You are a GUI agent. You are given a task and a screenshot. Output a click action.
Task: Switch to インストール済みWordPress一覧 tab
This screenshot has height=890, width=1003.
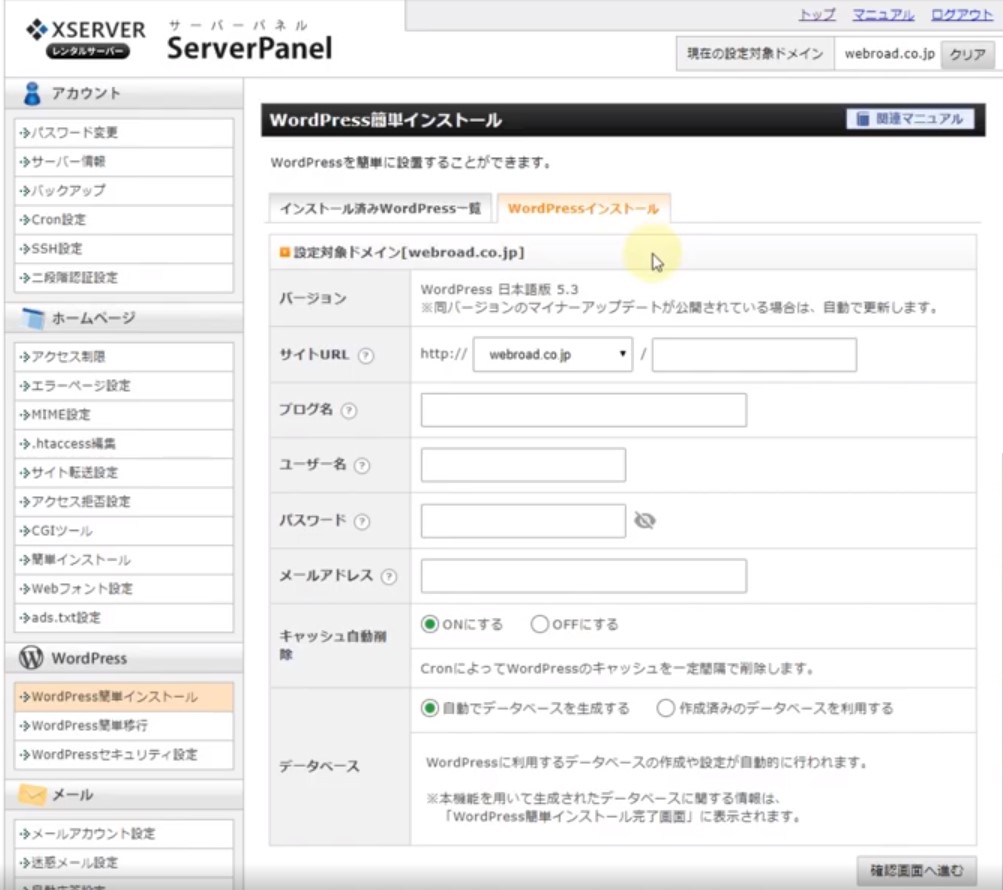pos(380,209)
